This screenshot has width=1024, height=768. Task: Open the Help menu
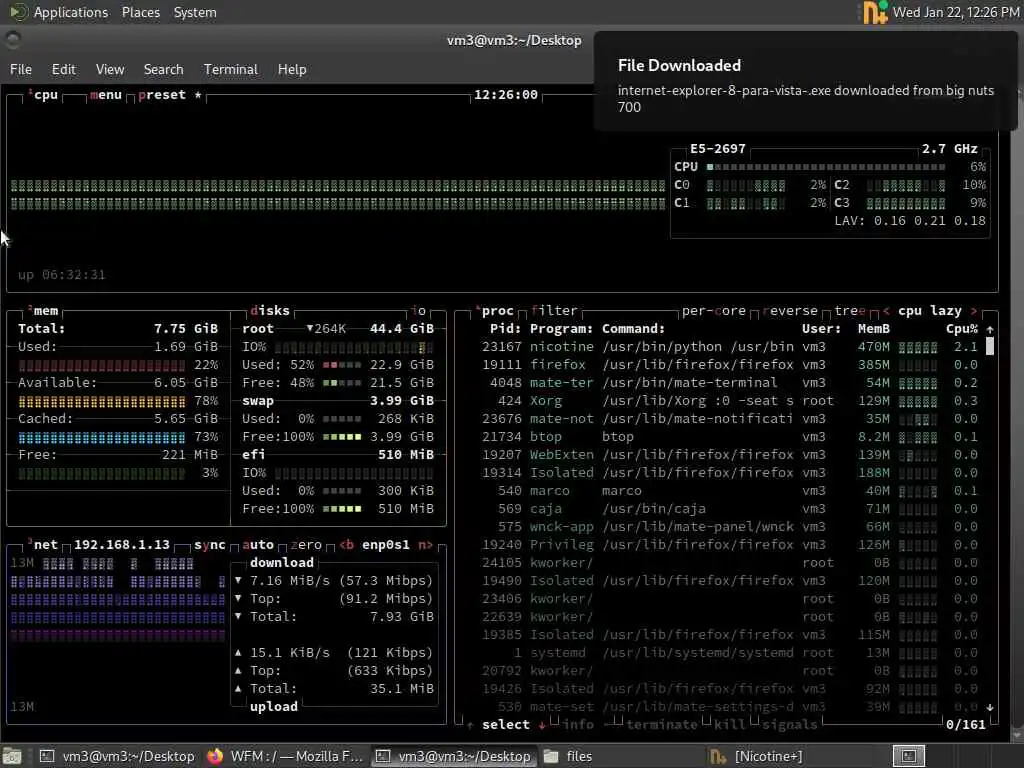click(x=292, y=69)
